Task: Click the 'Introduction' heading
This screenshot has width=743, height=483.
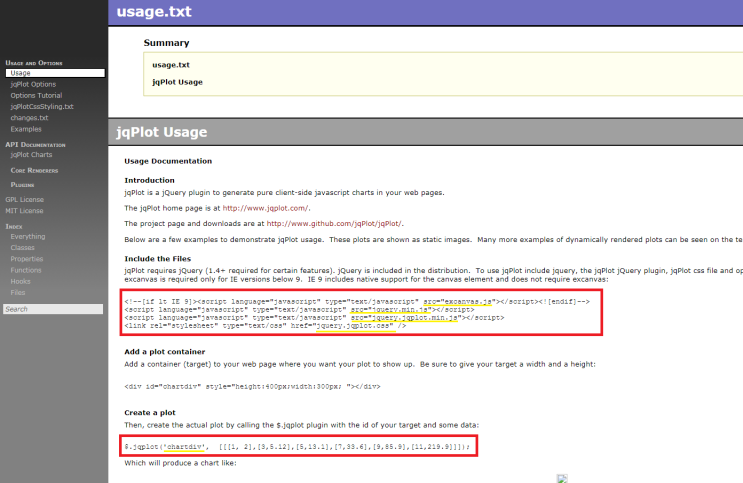Action: [149, 180]
